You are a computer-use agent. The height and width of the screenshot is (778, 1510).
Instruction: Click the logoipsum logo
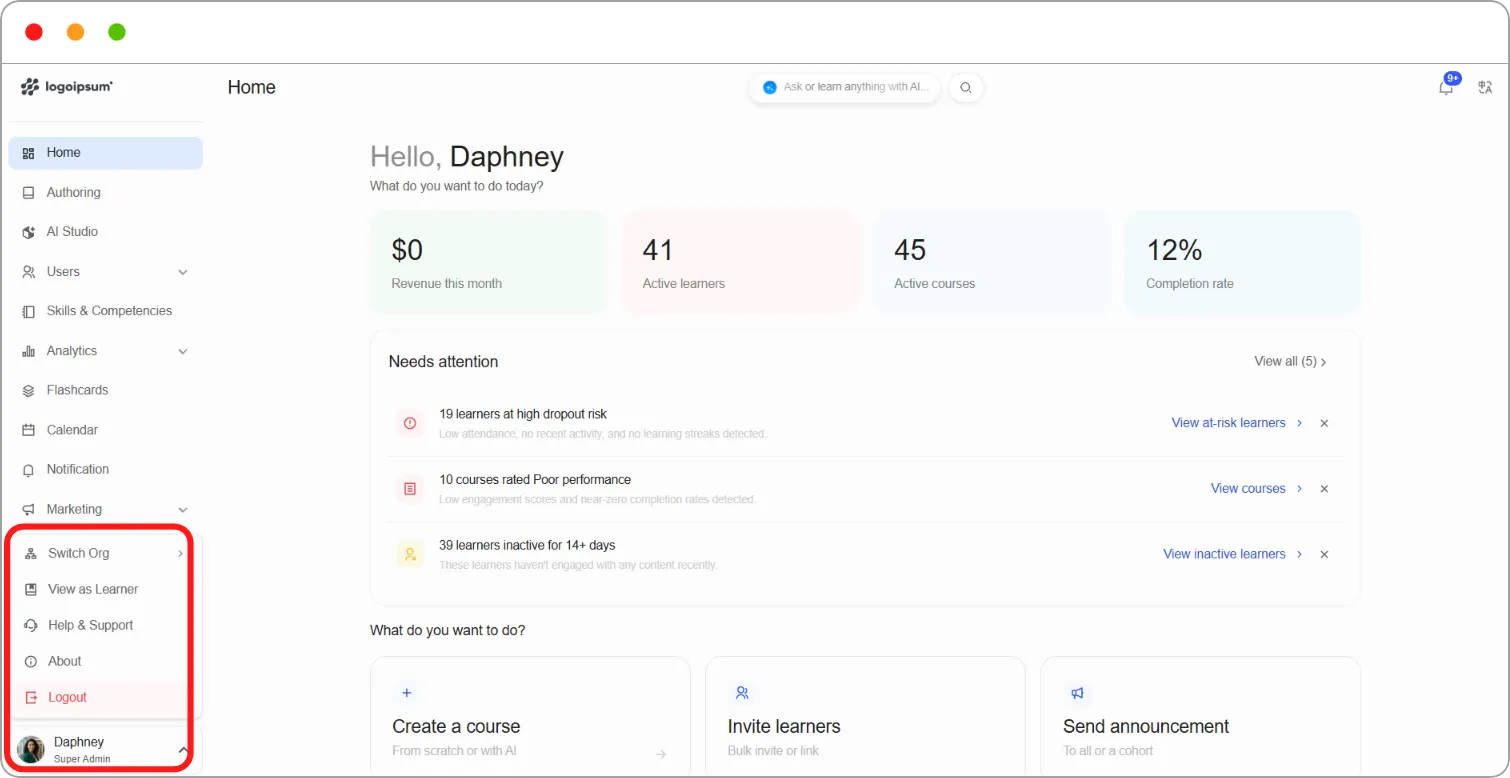coord(67,87)
